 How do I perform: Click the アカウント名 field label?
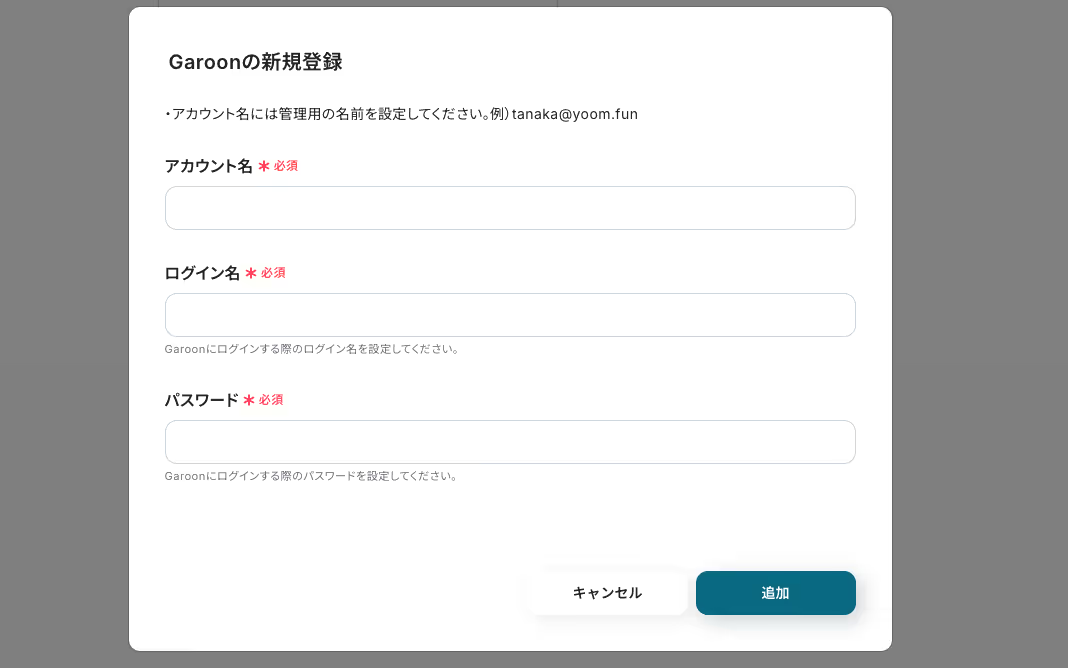pos(208,166)
